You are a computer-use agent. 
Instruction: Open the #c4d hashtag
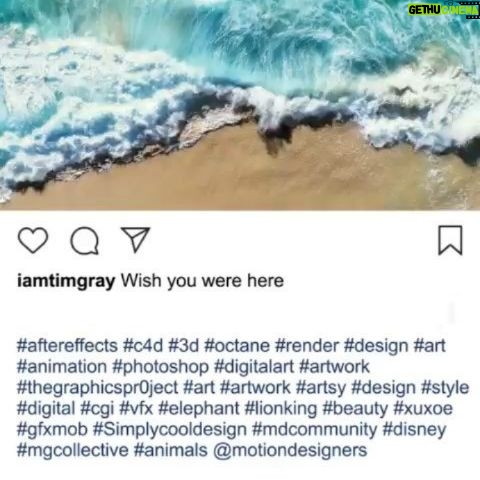pos(143,345)
